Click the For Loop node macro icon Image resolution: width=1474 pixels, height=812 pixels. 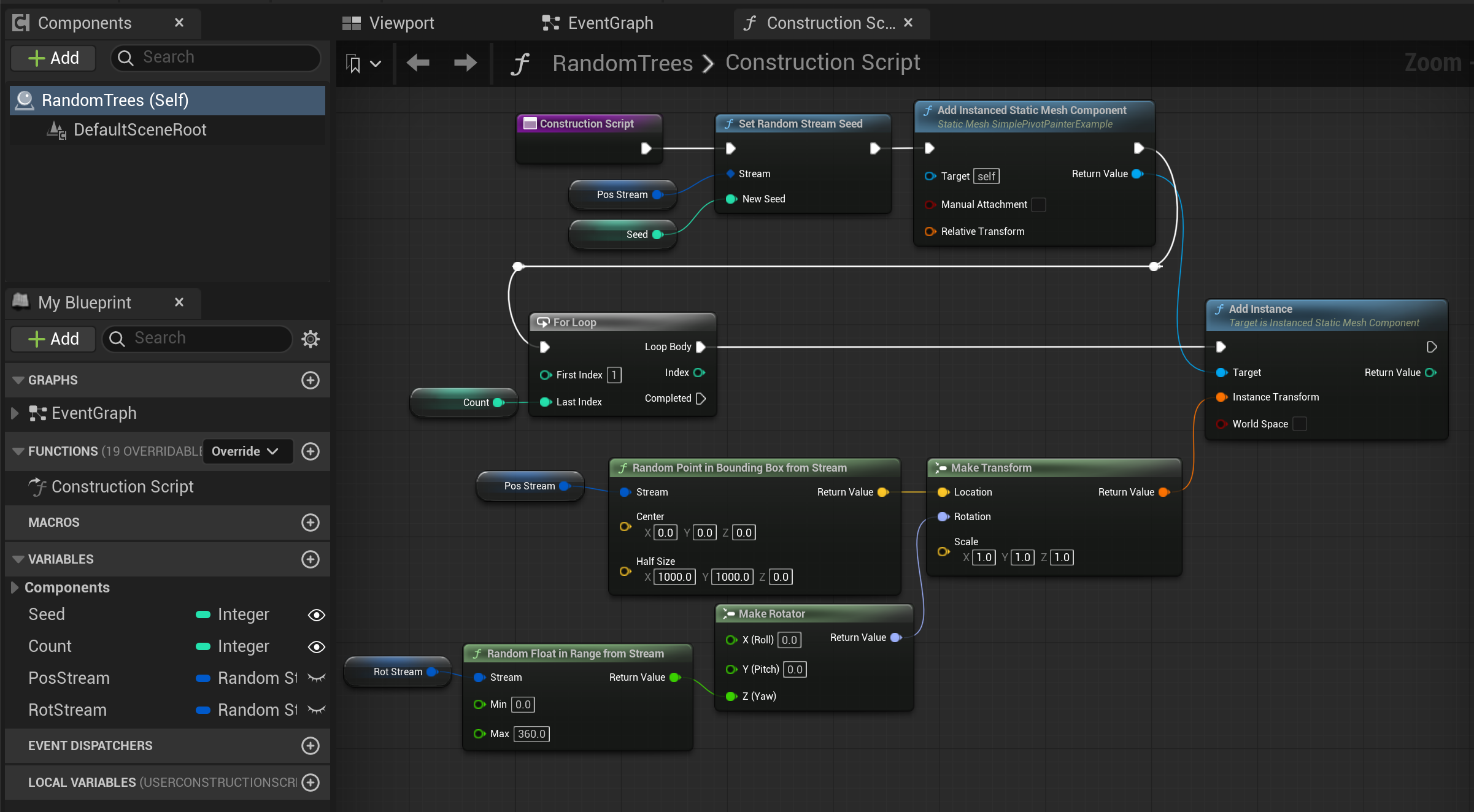click(x=543, y=322)
